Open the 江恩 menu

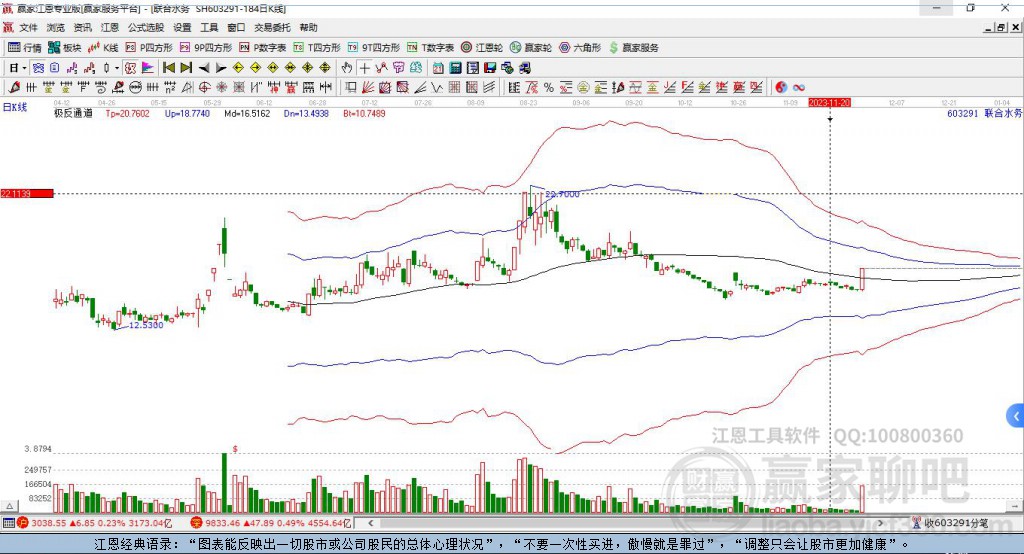[x=110, y=27]
